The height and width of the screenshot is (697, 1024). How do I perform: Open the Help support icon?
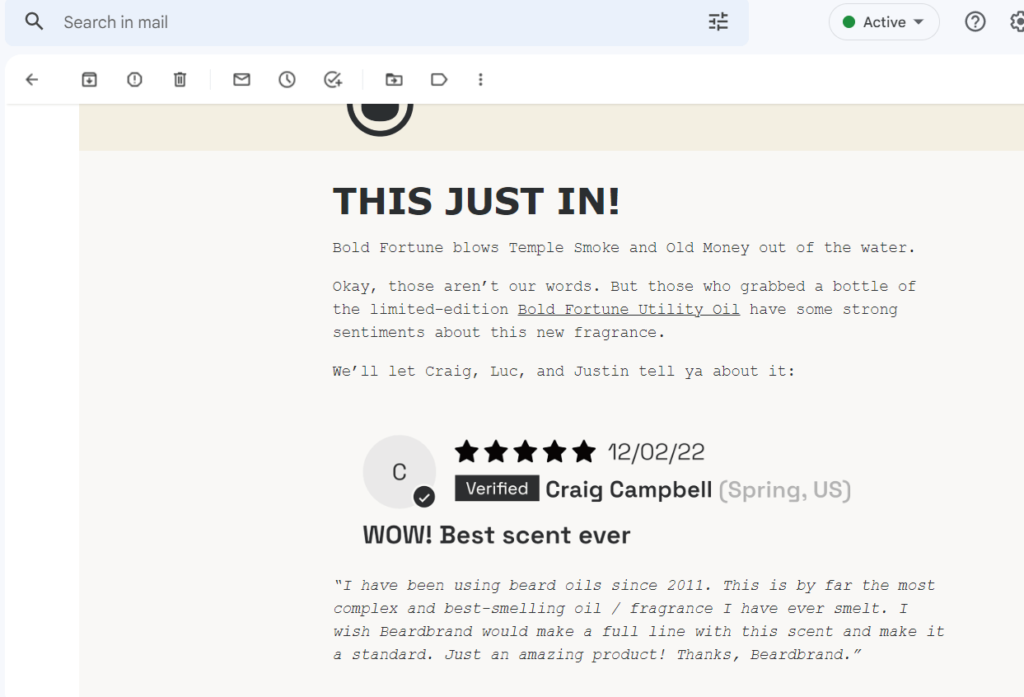pyautogui.click(x=975, y=22)
